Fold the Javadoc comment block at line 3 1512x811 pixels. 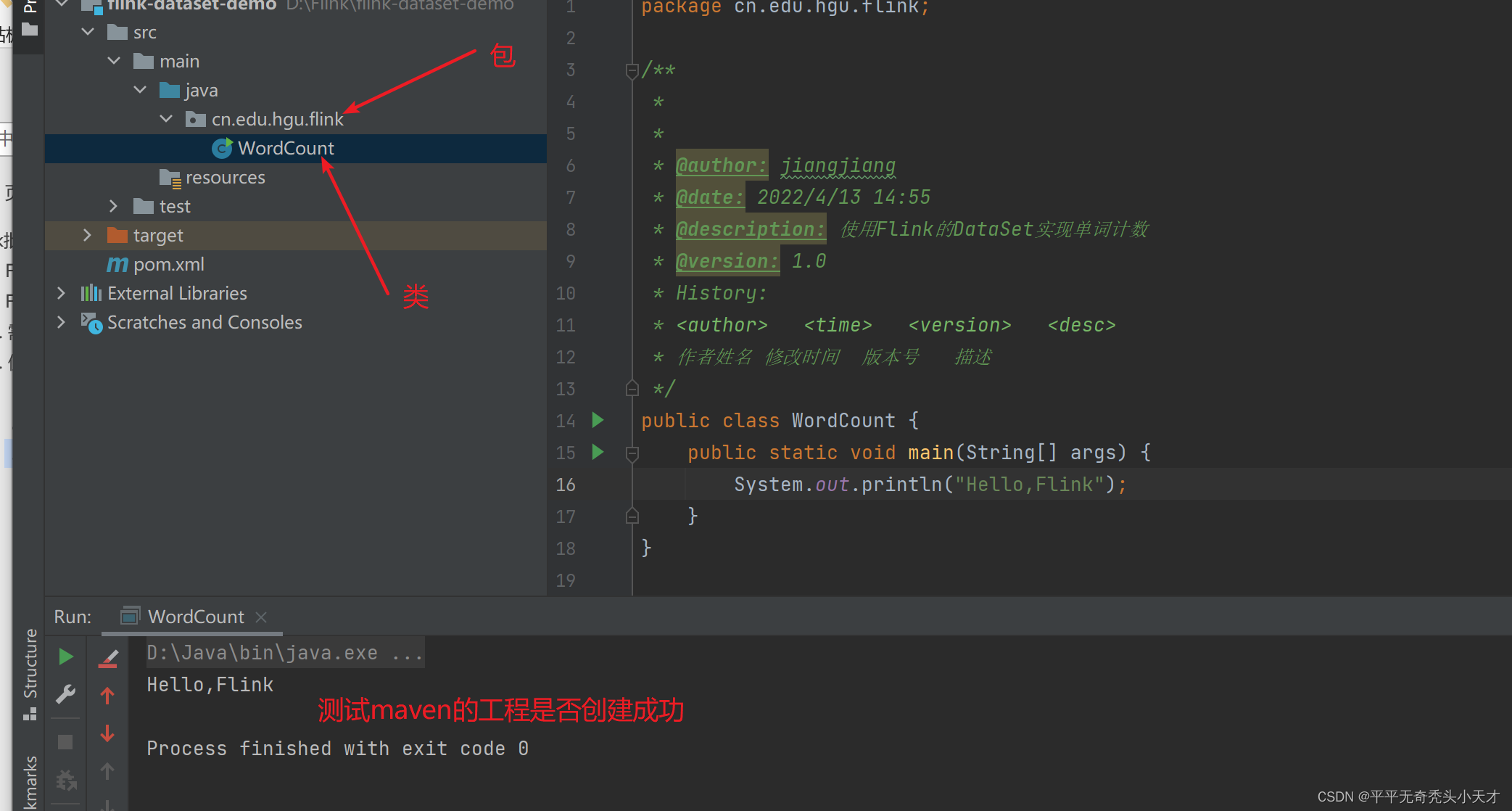coord(632,70)
